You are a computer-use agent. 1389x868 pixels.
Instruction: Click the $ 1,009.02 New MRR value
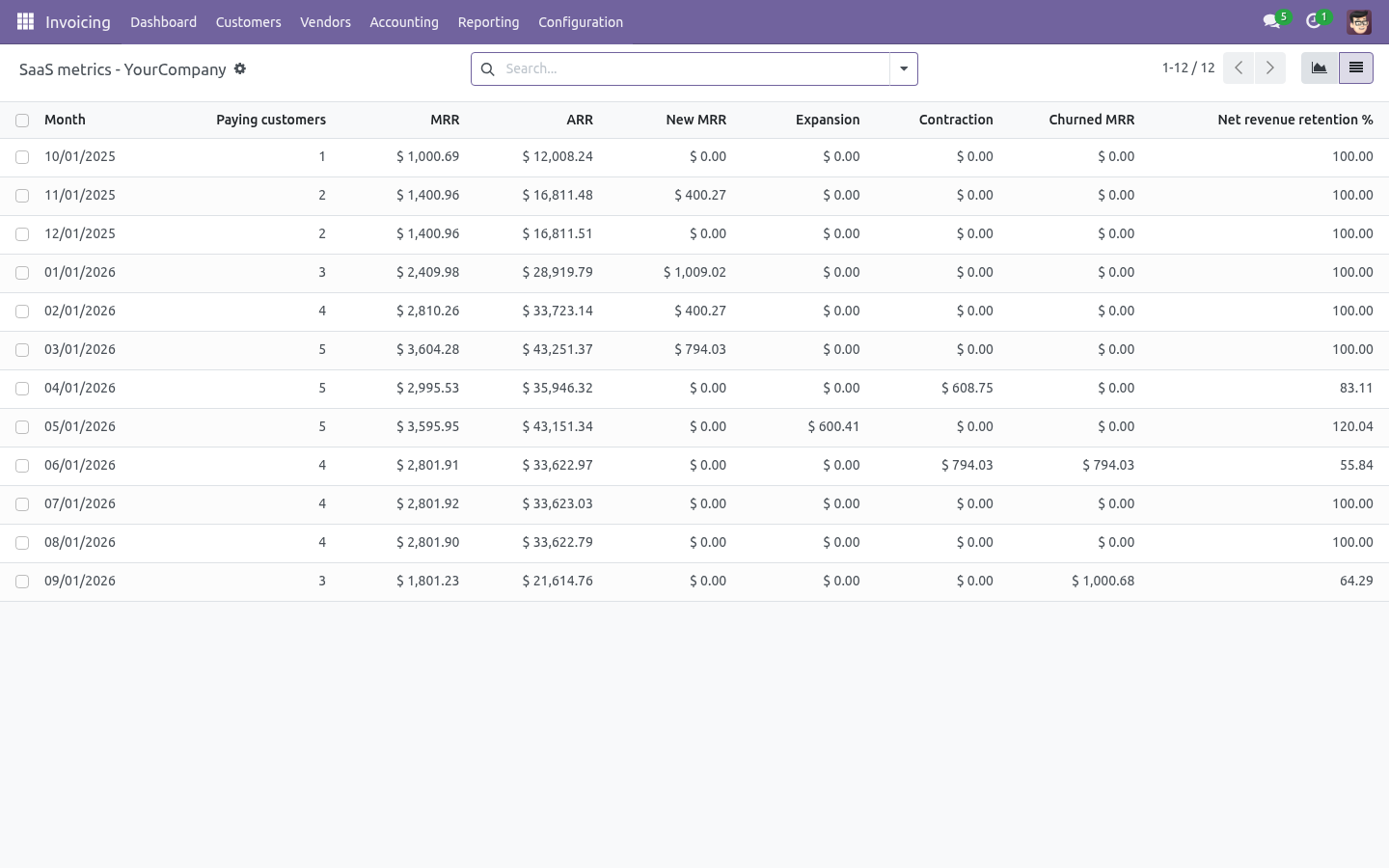coord(694,272)
